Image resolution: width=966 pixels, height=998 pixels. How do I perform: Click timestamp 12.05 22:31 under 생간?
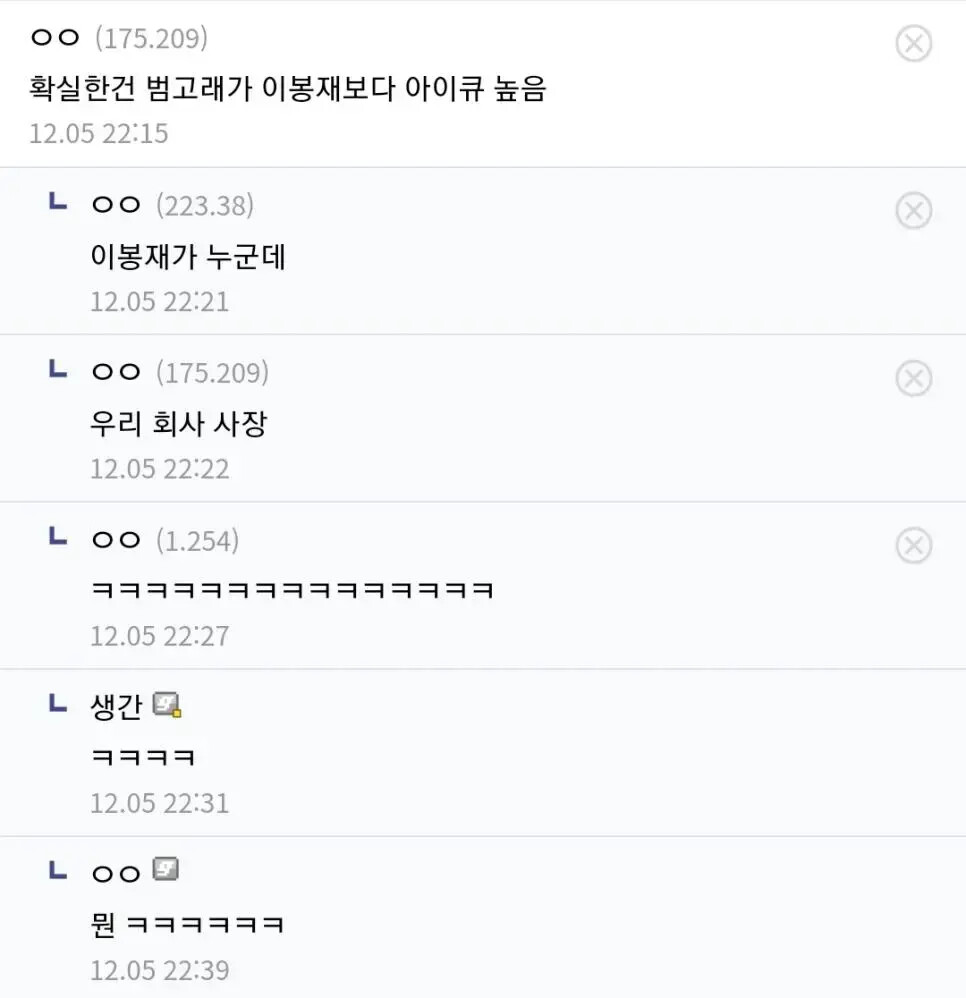(x=160, y=803)
